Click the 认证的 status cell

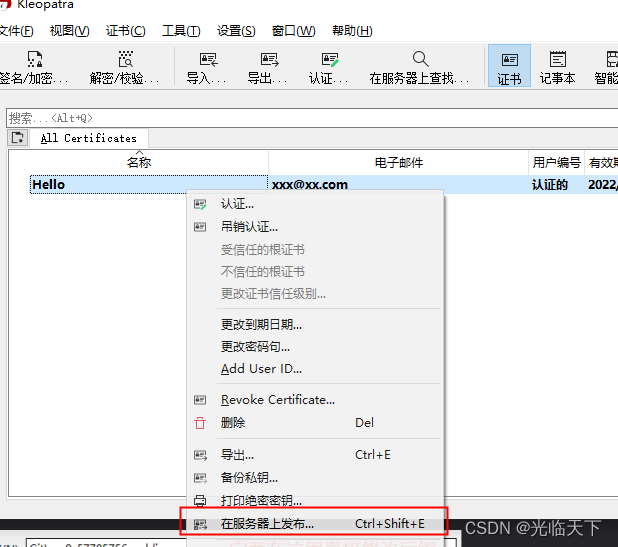coord(550,184)
